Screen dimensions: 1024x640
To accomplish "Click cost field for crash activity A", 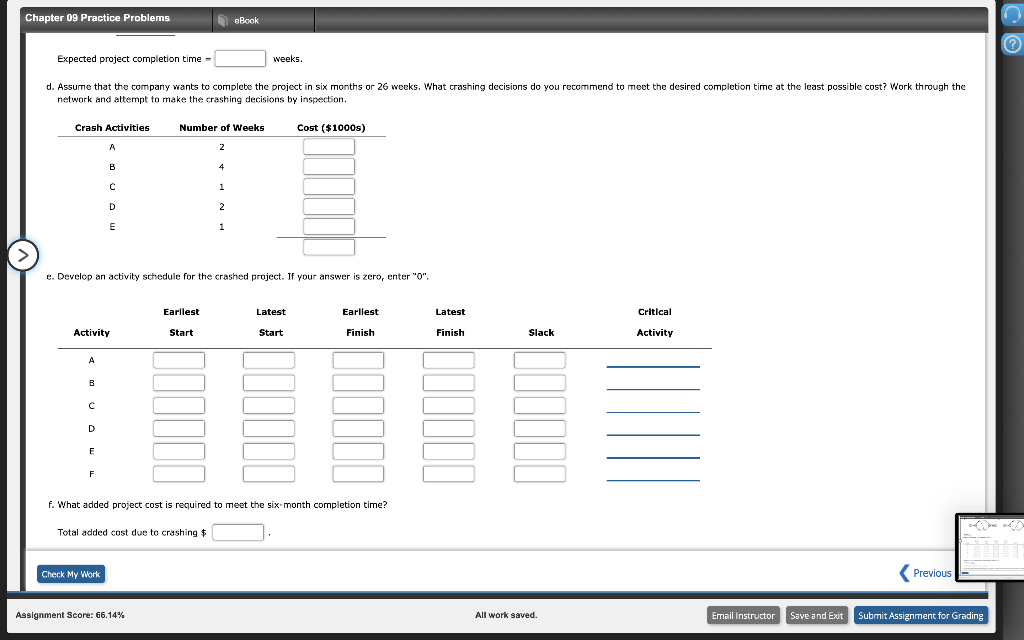I will 328,146.
